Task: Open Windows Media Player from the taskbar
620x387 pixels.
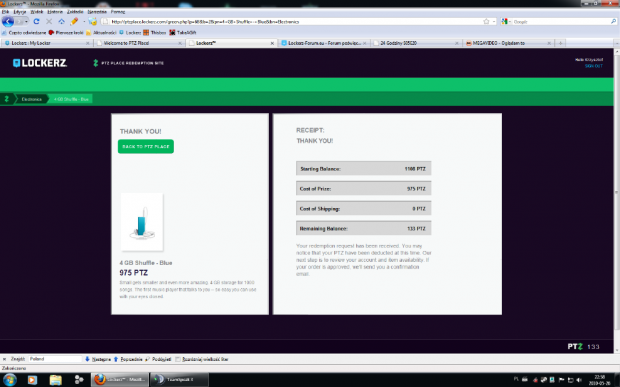Action: click(x=32, y=380)
